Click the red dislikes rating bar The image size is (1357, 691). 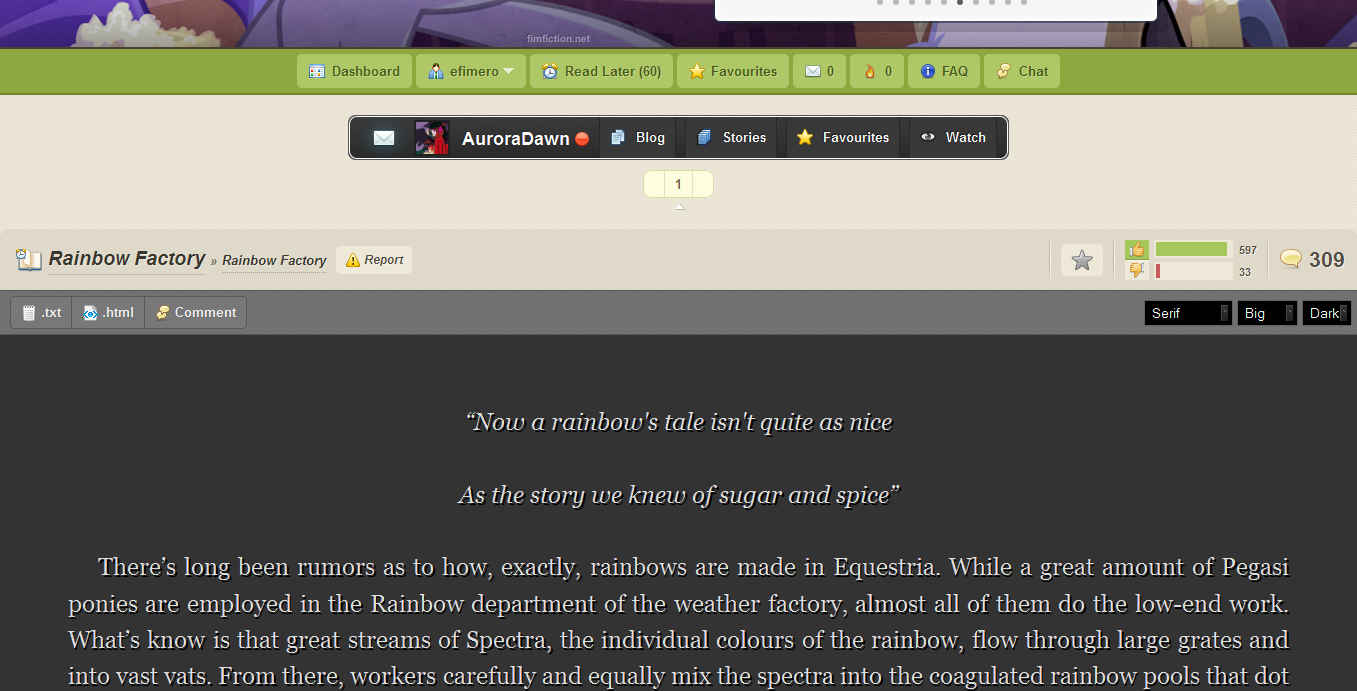point(1158,271)
